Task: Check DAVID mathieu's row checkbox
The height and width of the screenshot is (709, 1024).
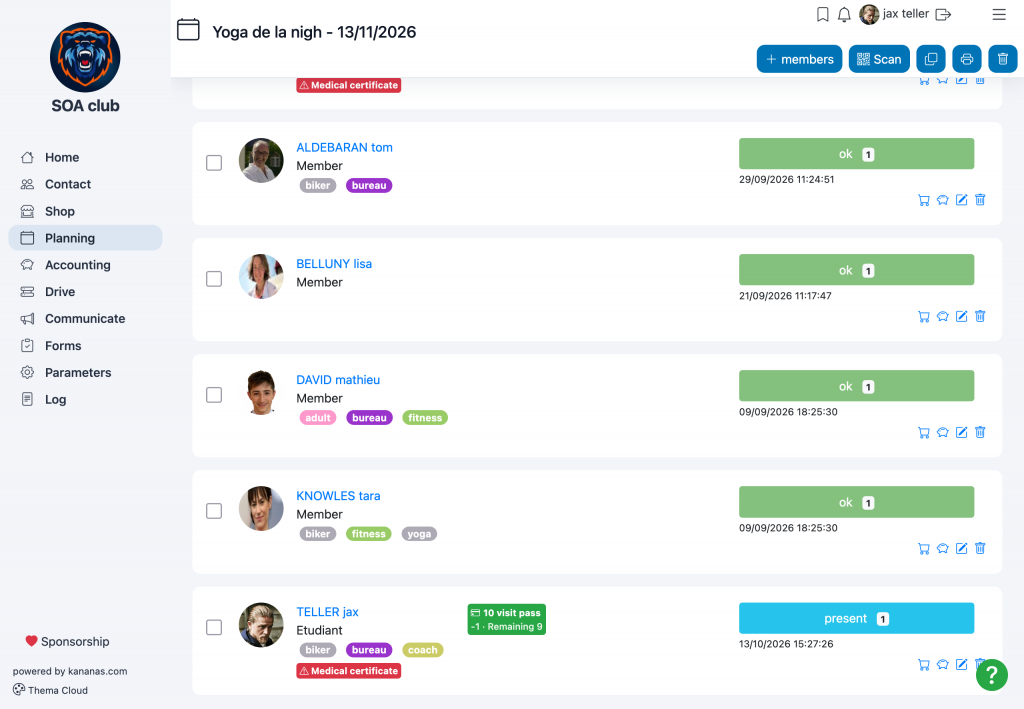Action: (x=214, y=395)
